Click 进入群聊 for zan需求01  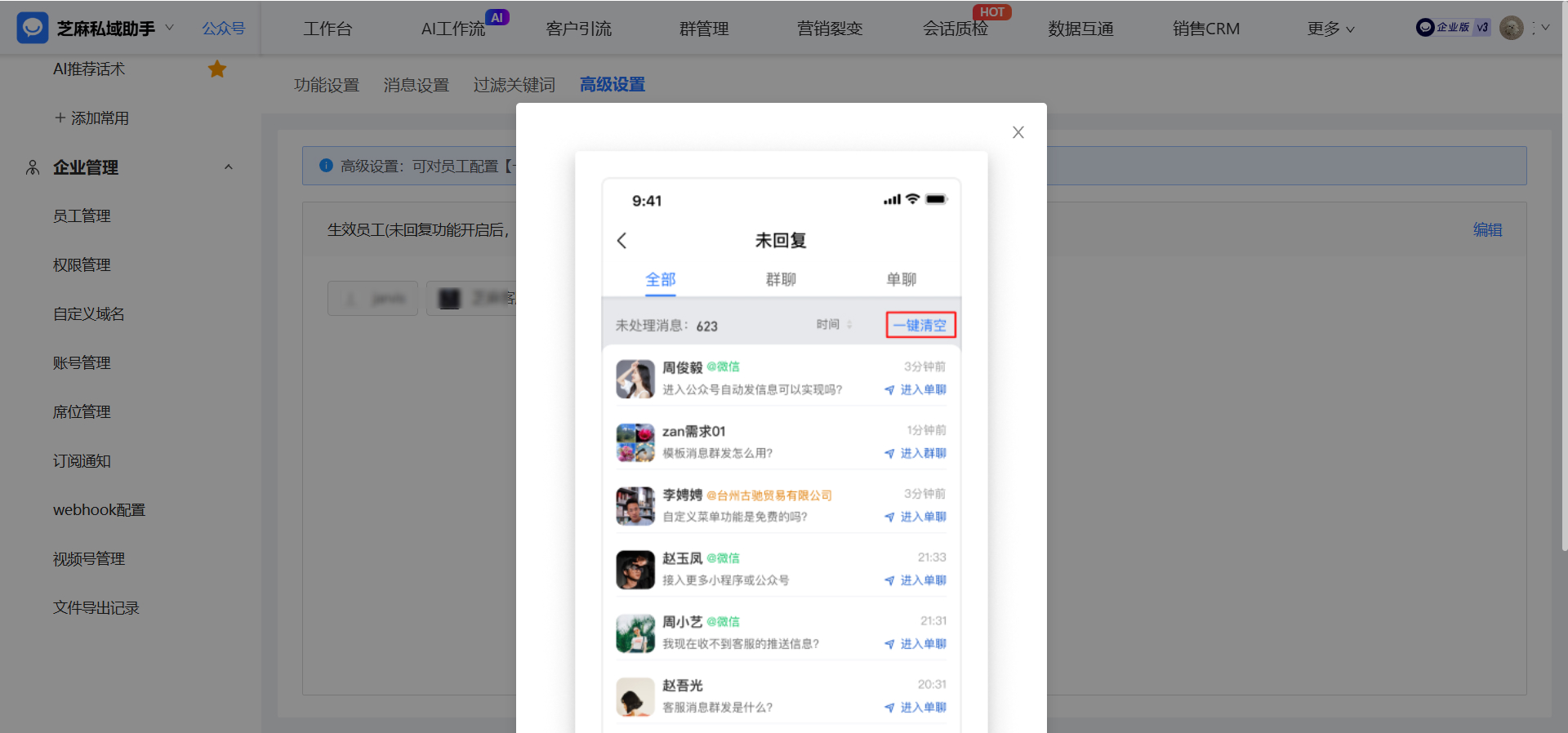coord(915,454)
